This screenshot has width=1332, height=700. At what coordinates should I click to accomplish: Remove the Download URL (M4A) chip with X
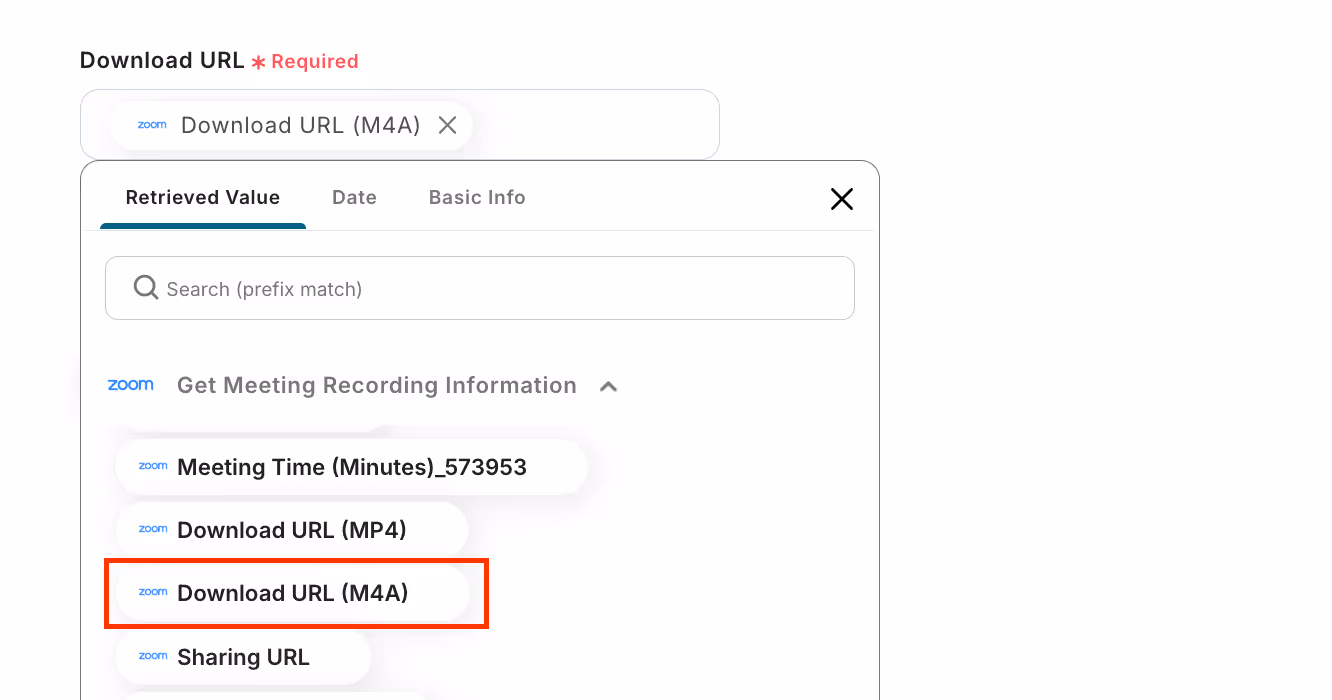pyautogui.click(x=447, y=125)
